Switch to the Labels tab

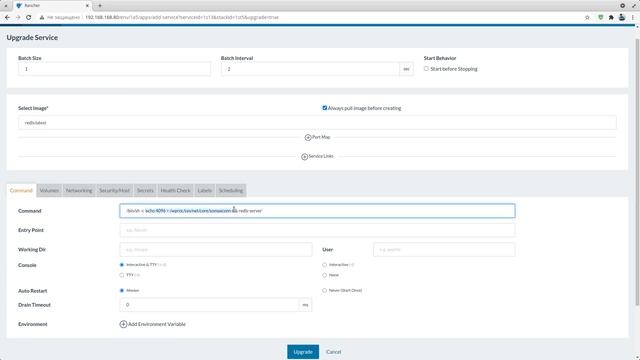204,191
